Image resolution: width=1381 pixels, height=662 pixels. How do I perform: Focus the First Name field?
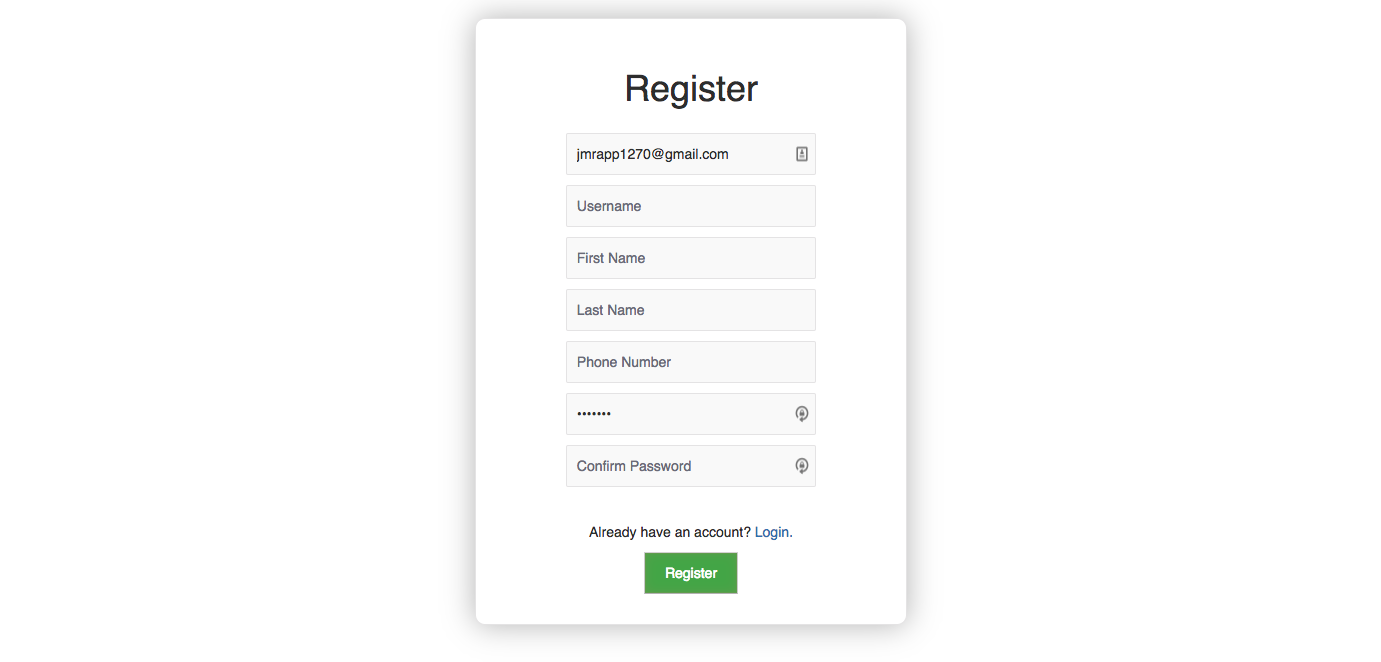691,258
